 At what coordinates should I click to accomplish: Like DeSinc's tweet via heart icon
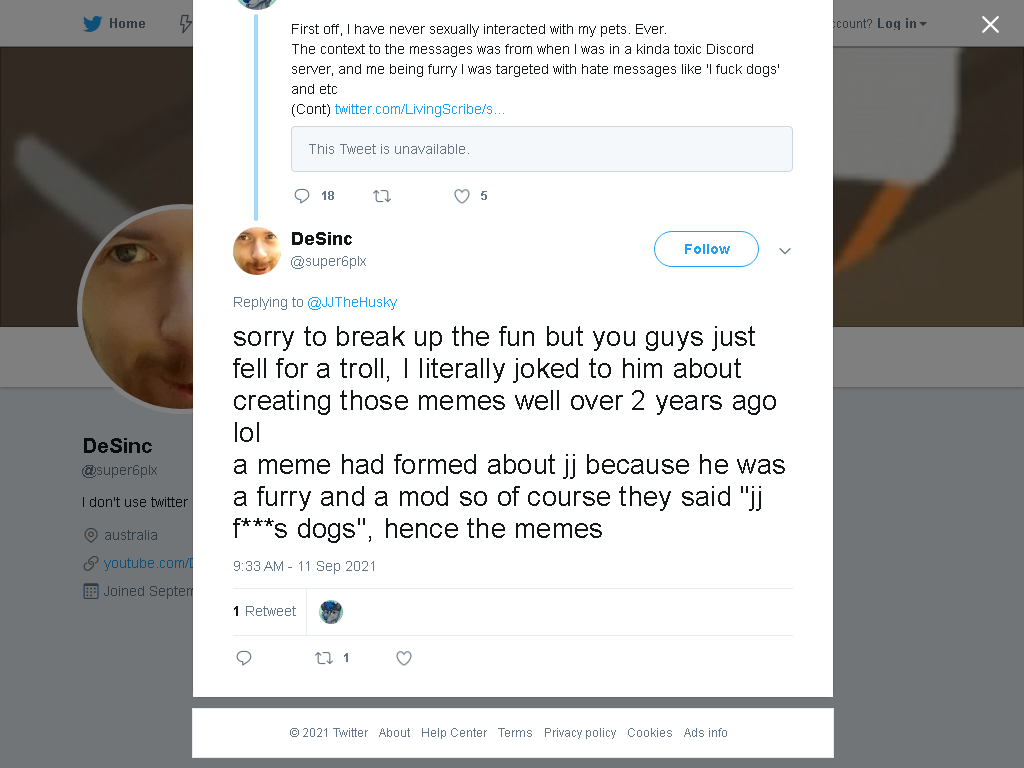pyautogui.click(x=404, y=658)
